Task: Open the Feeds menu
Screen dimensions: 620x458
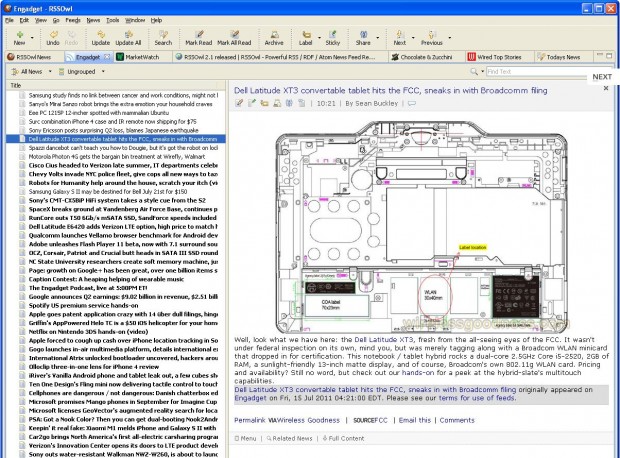Action: pos(73,20)
